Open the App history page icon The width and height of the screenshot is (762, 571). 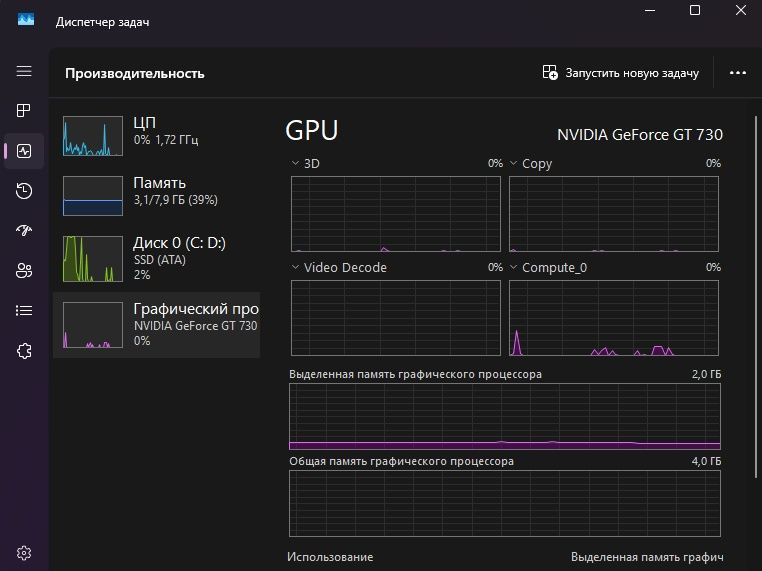(x=24, y=191)
